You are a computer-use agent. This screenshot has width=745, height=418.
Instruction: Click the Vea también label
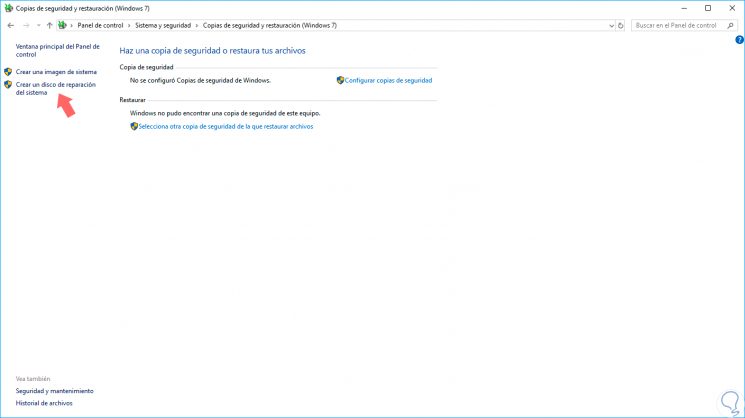point(33,379)
